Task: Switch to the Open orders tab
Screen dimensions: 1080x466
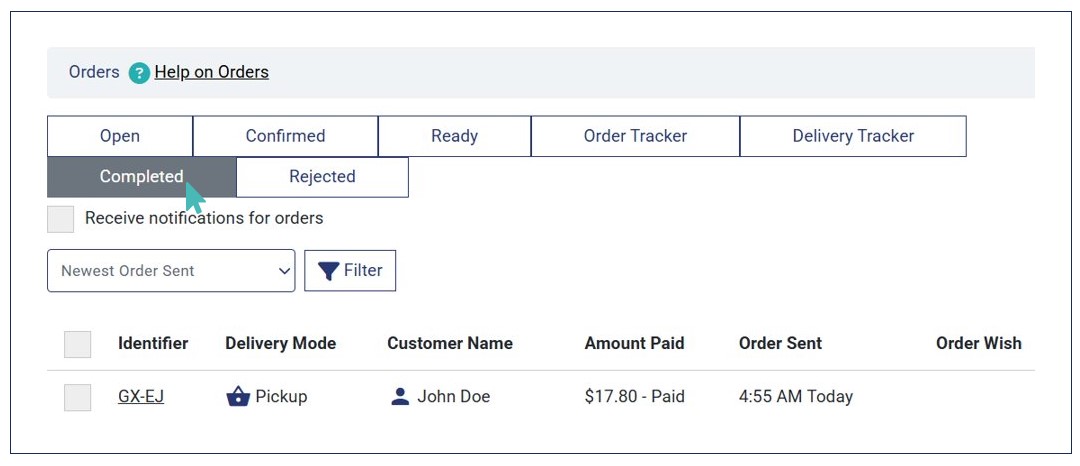Action: click(120, 136)
